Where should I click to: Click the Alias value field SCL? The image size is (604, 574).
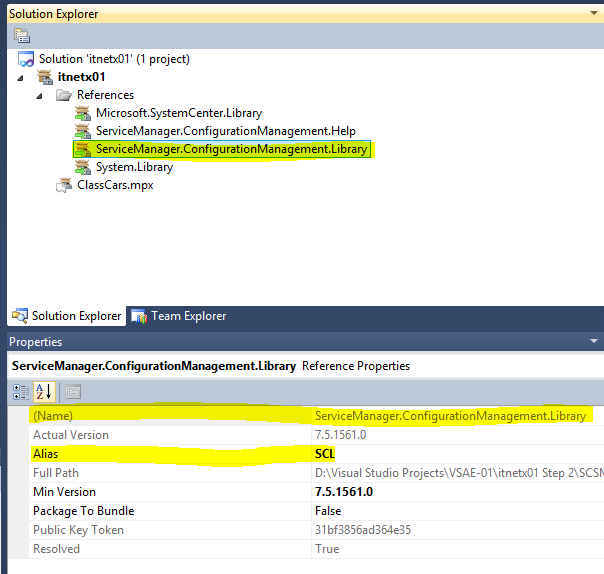324,453
